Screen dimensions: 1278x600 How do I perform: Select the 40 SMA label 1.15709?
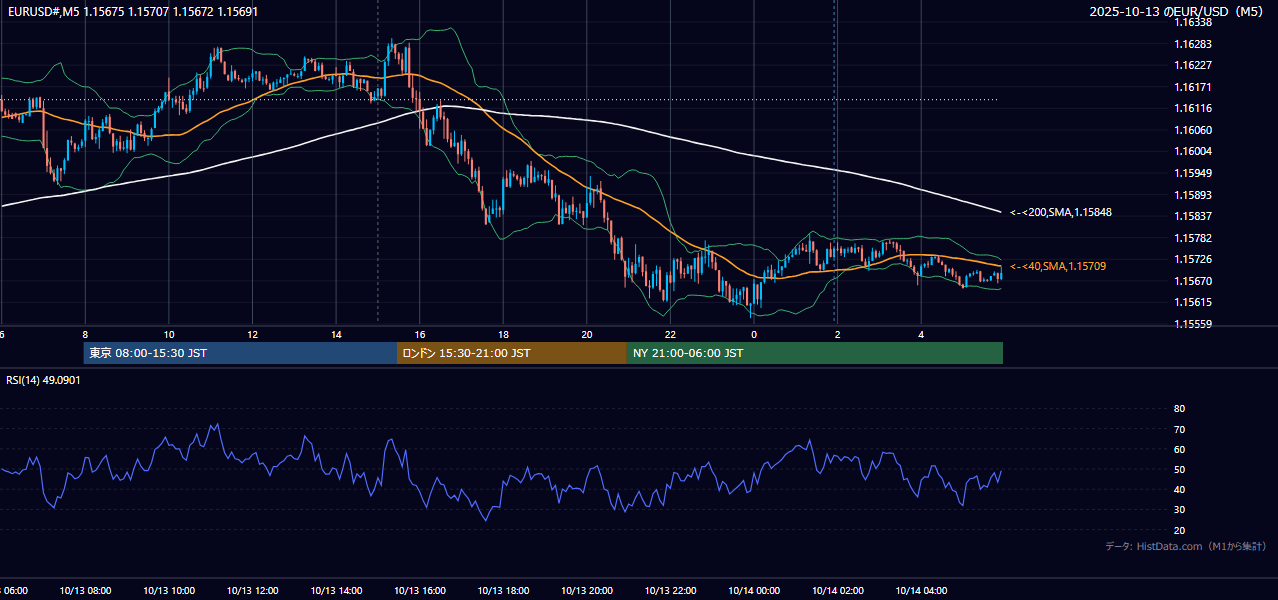pos(1058,266)
